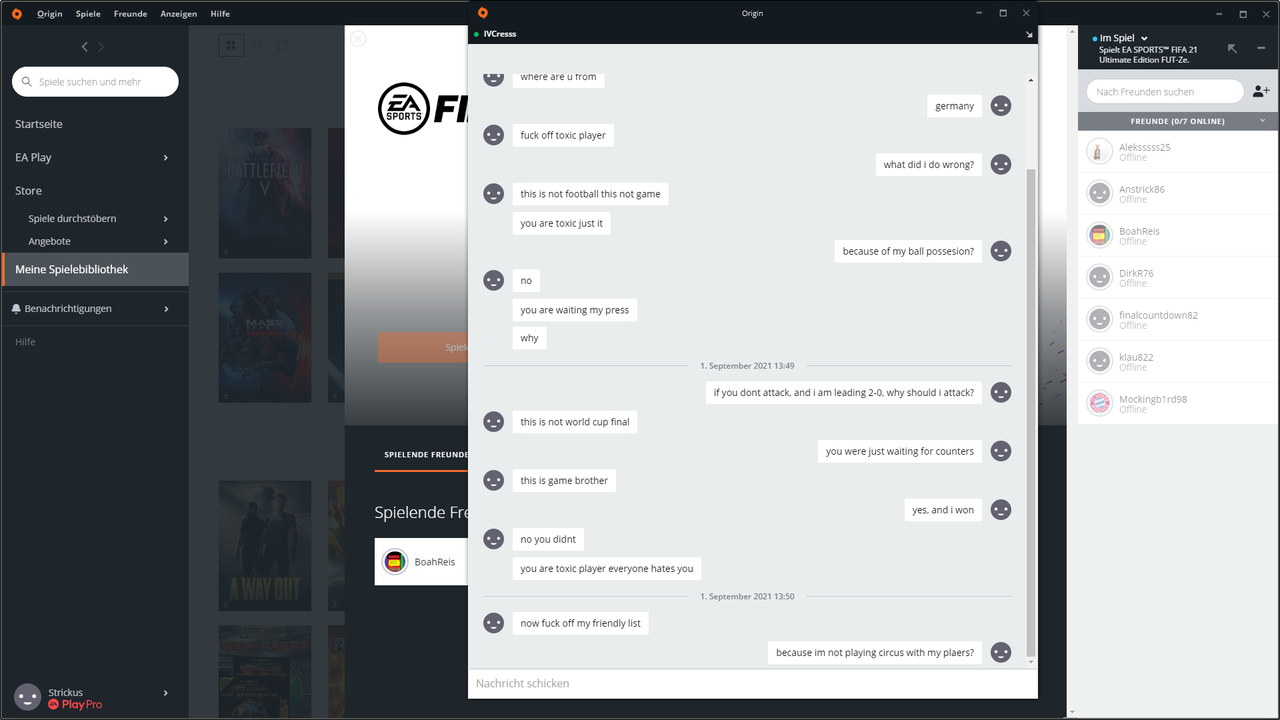Viewport: 1280px width, 720px height.
Task: Click the forward navigation arrow
Action: tap(101, 47)
